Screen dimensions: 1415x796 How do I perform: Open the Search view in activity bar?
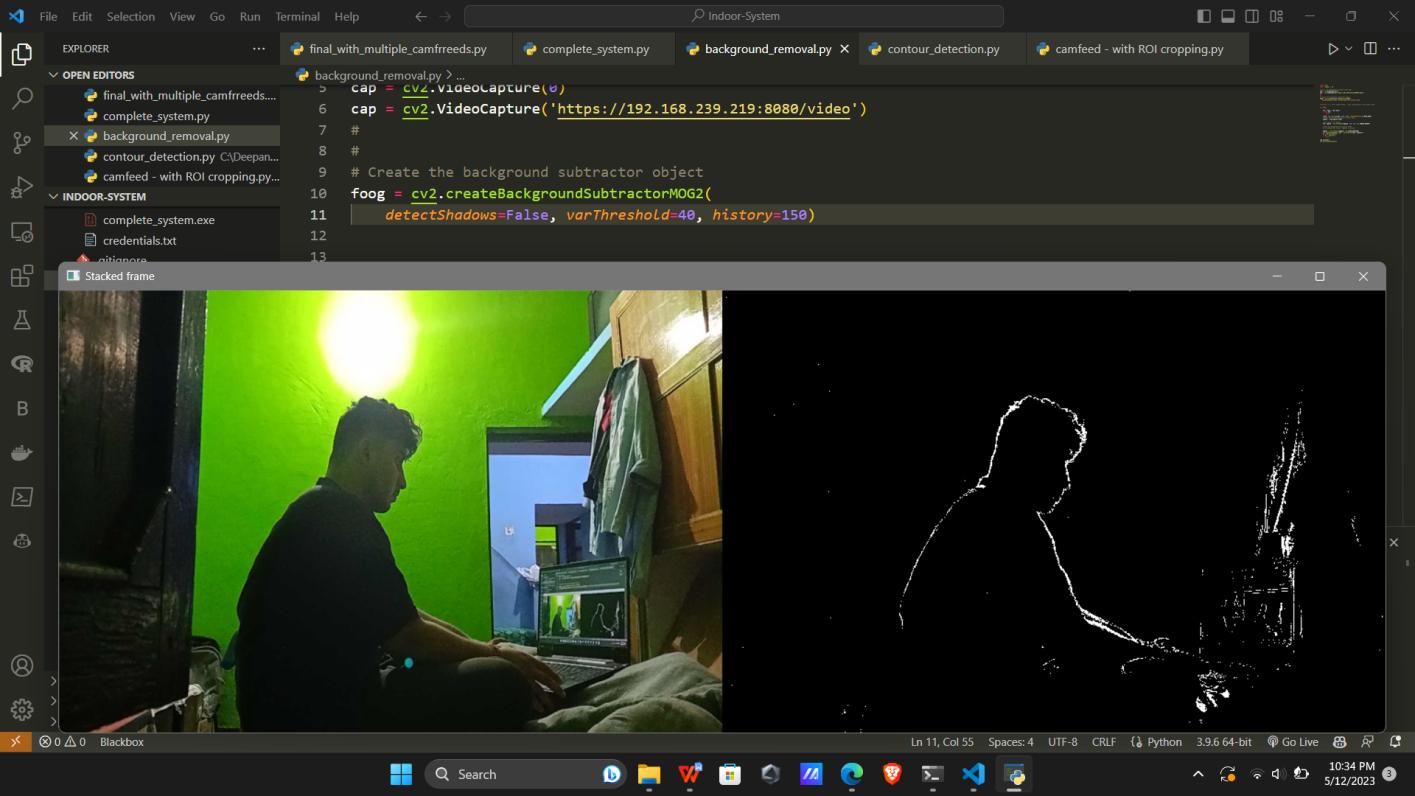(x=22, y=98)
